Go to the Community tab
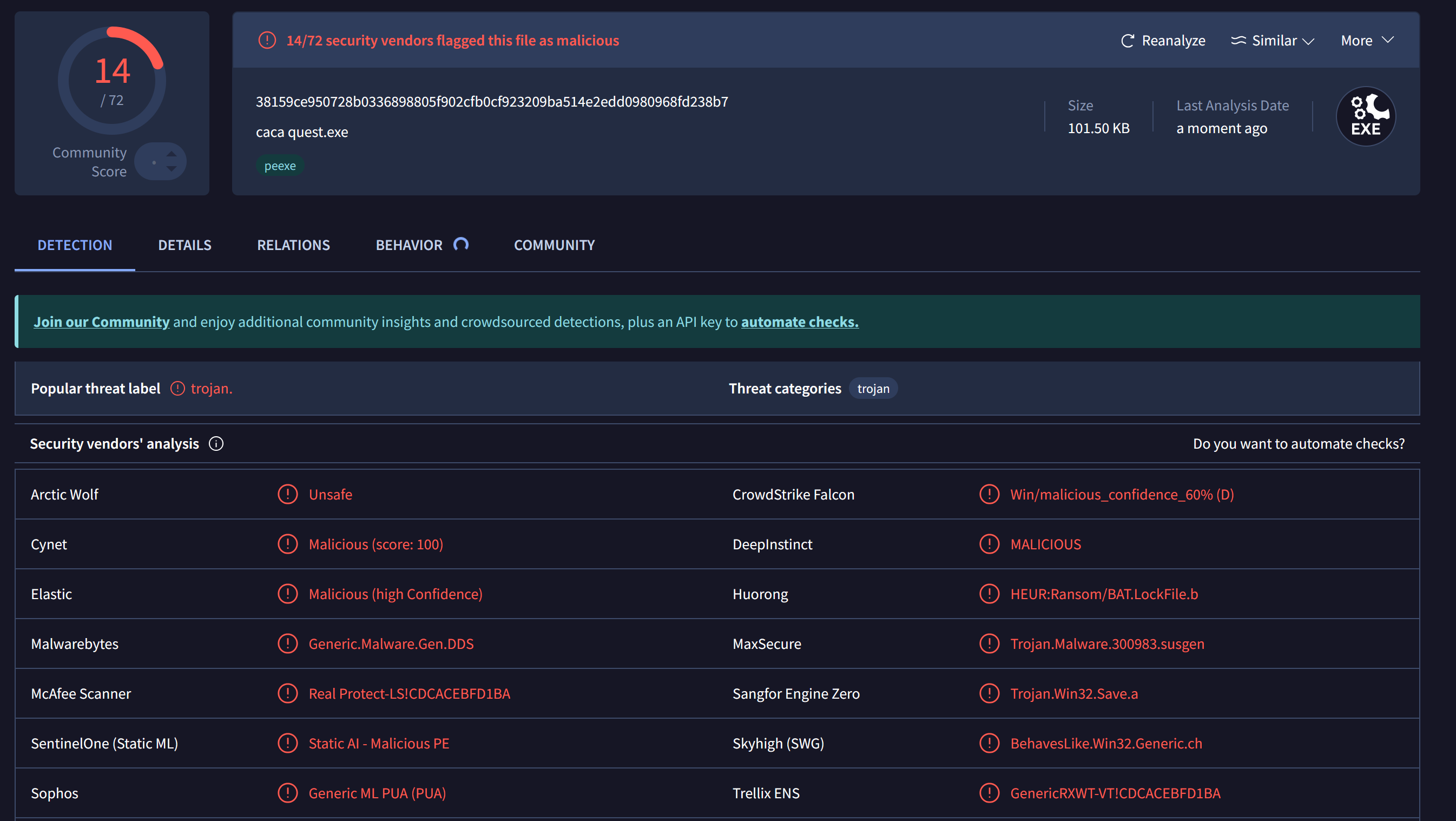1456x821 pixels. pos(554,245)
